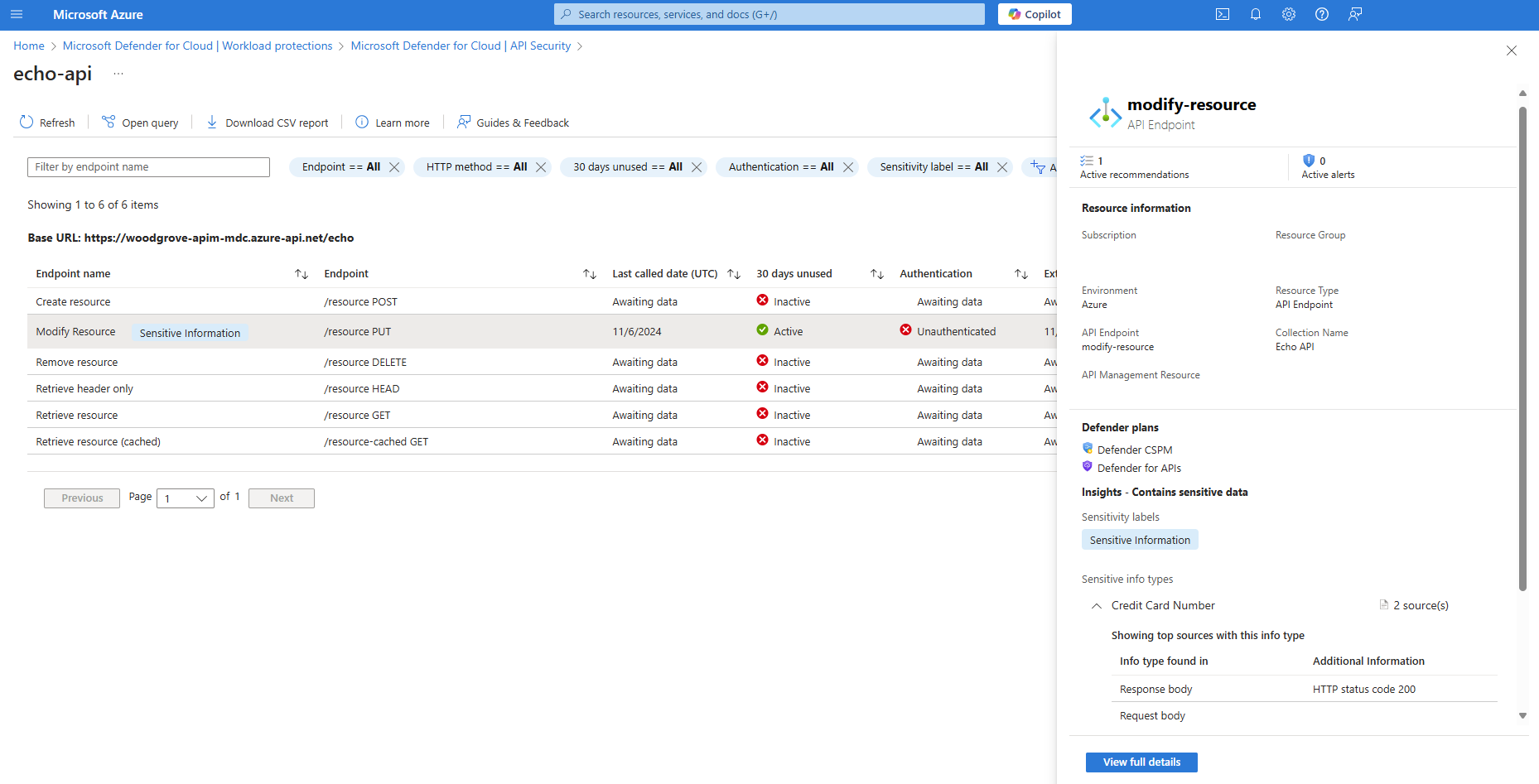1539x784 pixels.
Task: Click the panel scroll-down arrow
Action: (x=1522, y=716)
